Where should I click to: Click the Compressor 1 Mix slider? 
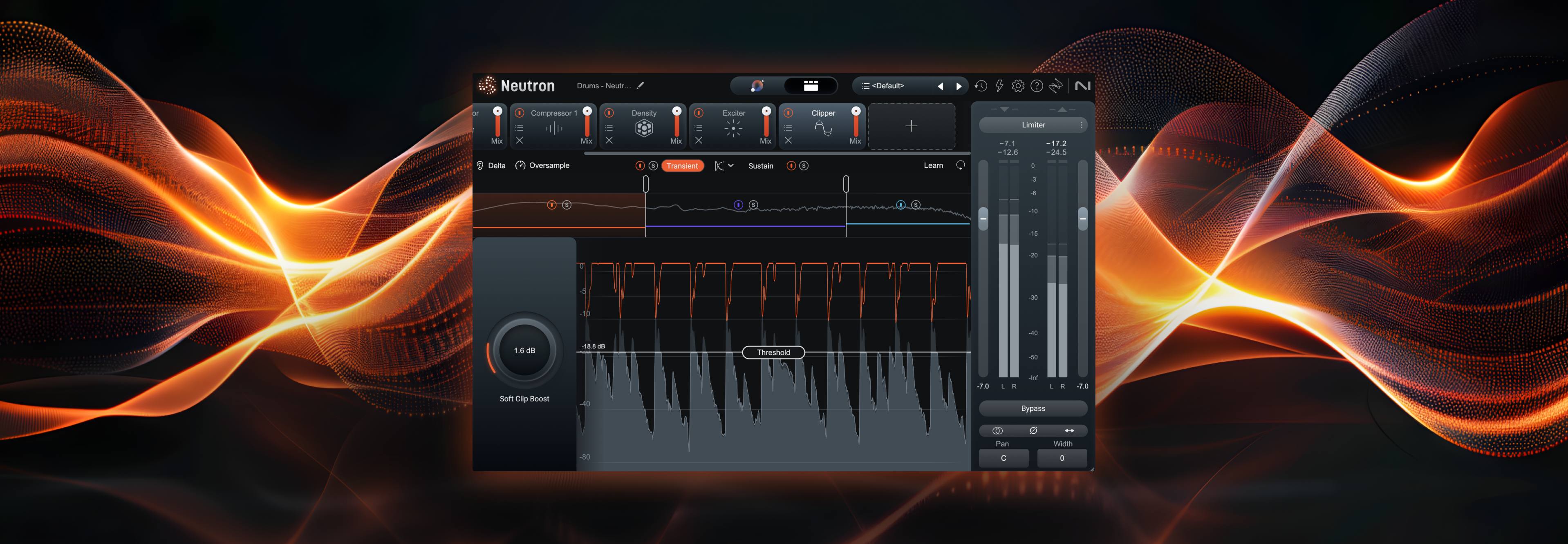tap(587, 122)
